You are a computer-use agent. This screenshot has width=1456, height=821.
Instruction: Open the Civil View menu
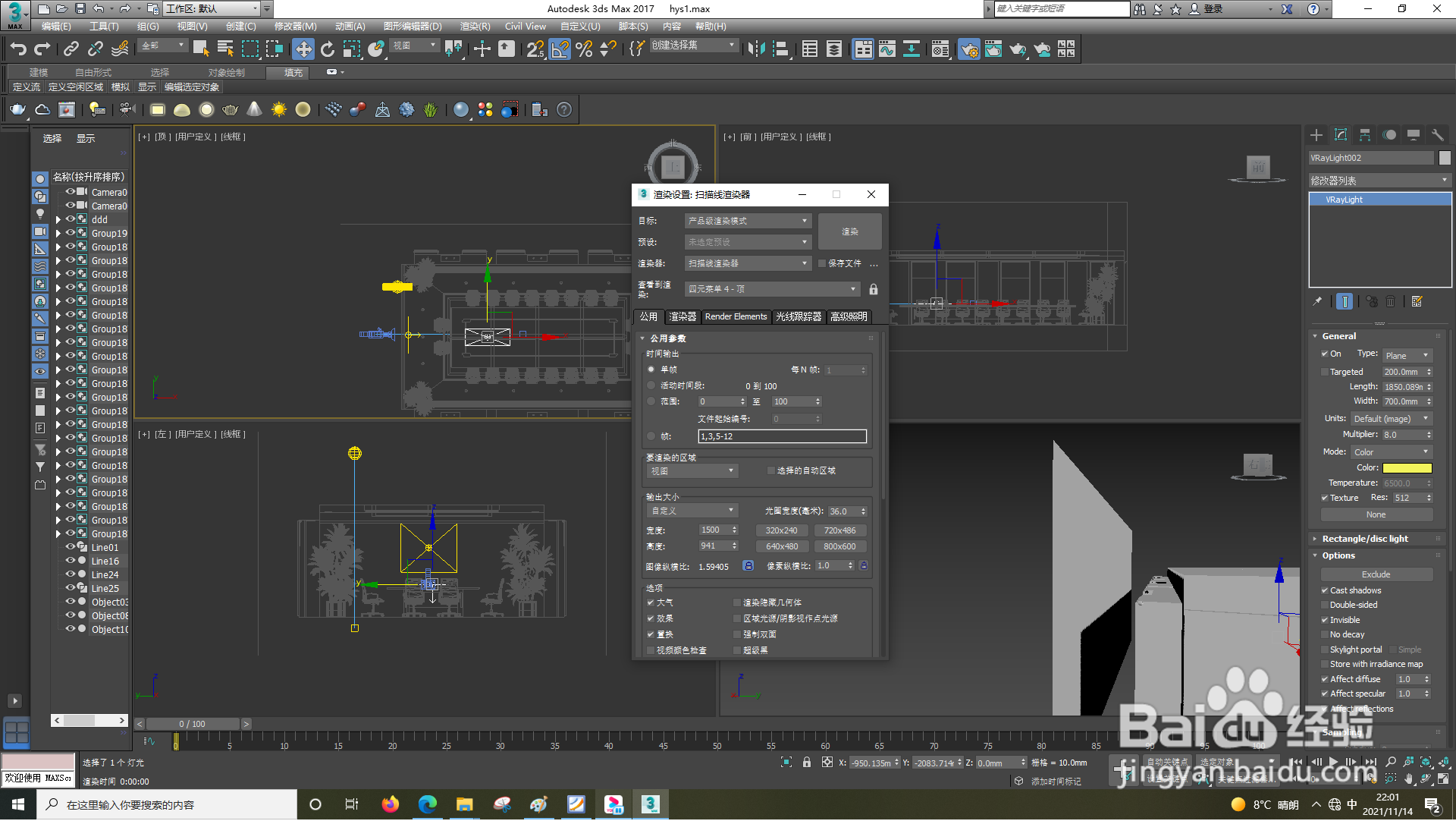coord(525,27)
